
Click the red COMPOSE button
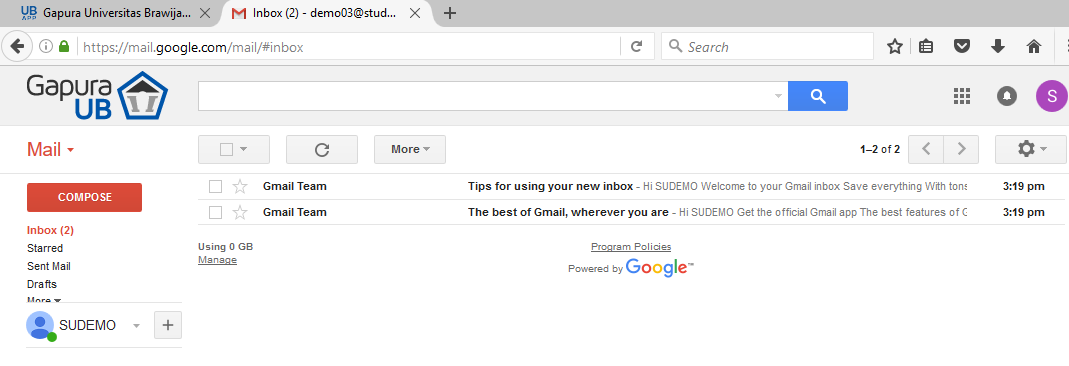[85, 197]
